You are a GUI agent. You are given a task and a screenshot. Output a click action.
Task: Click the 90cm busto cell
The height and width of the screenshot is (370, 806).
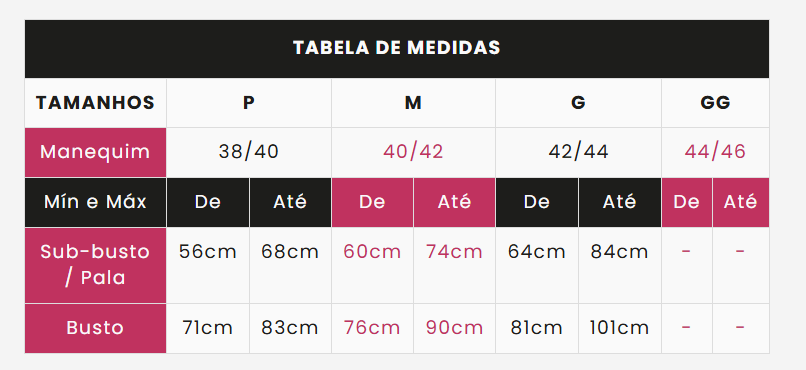coord(454,328)
